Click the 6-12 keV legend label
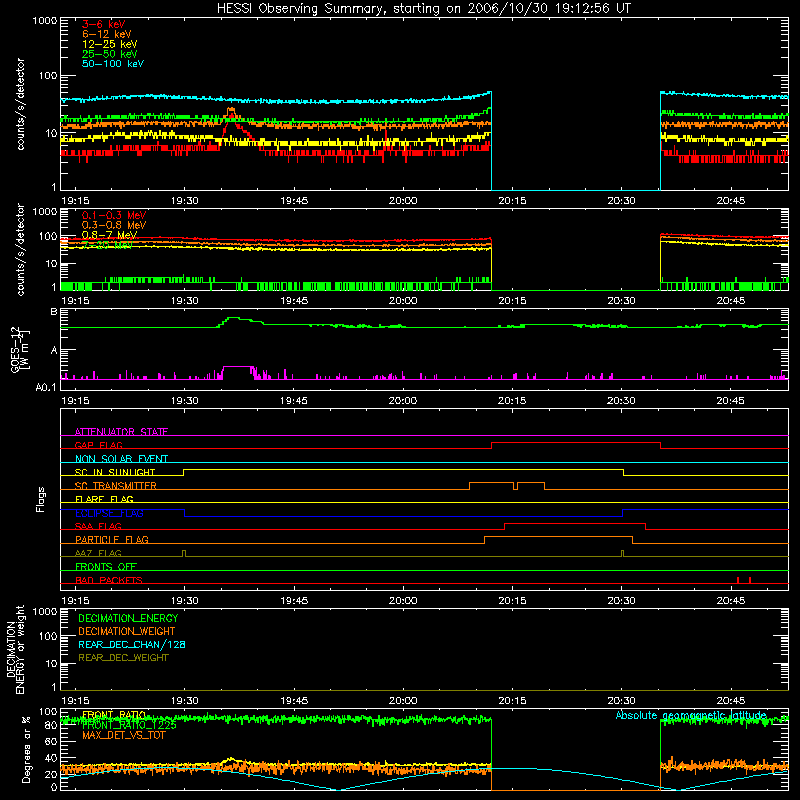The width and height of the screenshot is (800, 800). (106, 34)
